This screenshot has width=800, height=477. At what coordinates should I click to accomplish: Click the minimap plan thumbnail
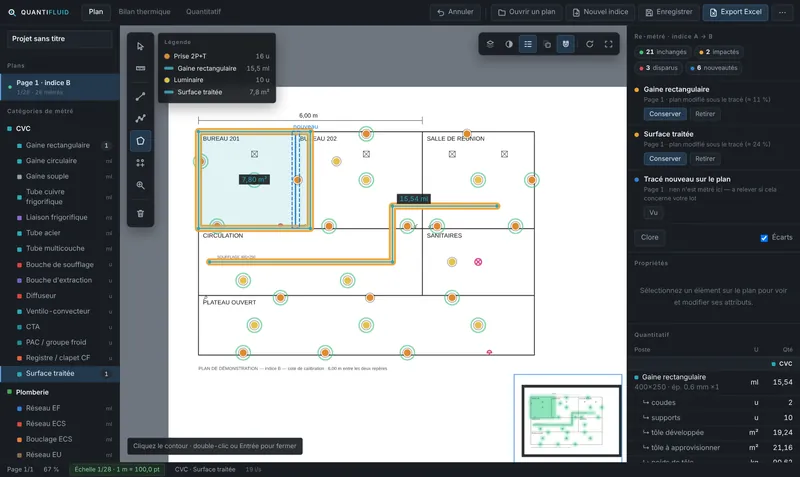[x=571, y=421]
